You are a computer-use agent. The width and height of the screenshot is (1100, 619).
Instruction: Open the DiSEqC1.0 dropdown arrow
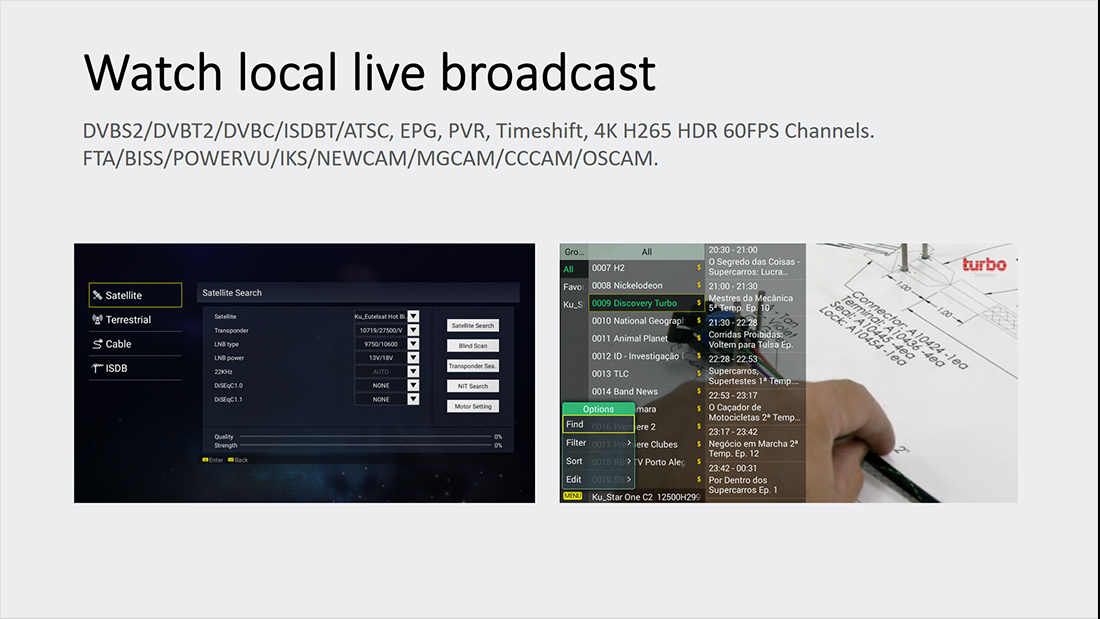[413, 385]
